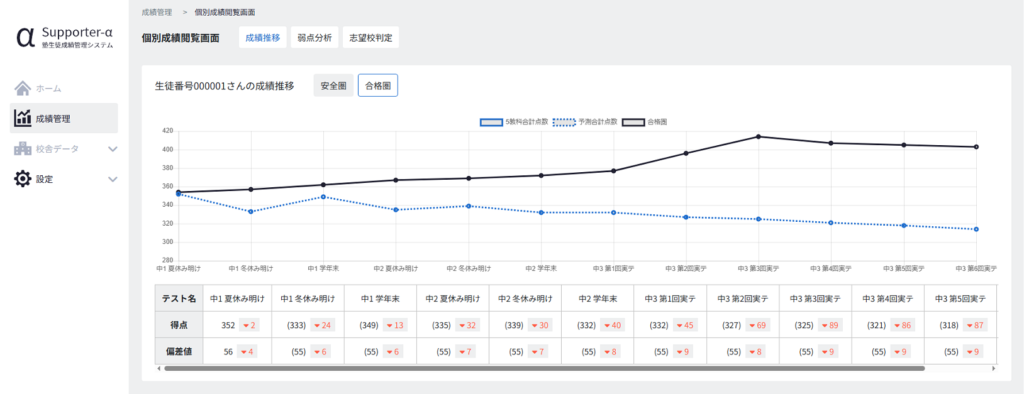The width and height of the screenshot is (1024, 394).
Task: Open the 成績推移 tab
Action: coord(263,37)
